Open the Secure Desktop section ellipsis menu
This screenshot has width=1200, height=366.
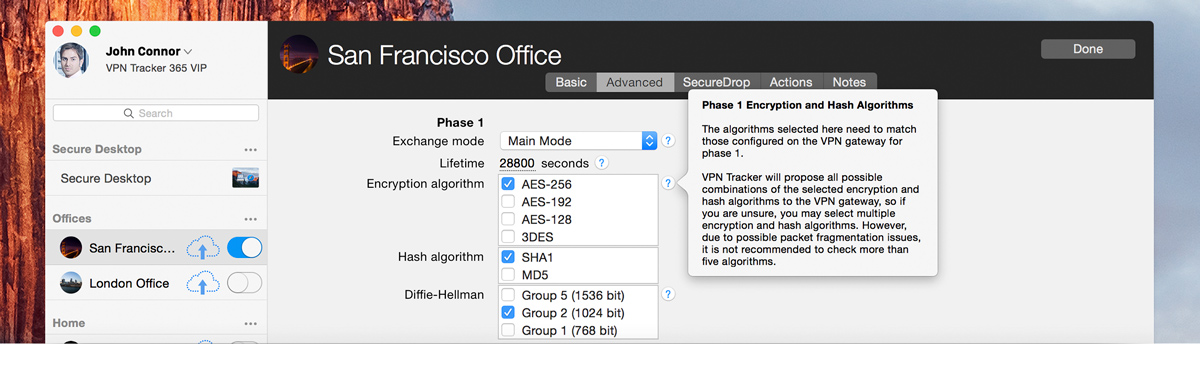250,150
